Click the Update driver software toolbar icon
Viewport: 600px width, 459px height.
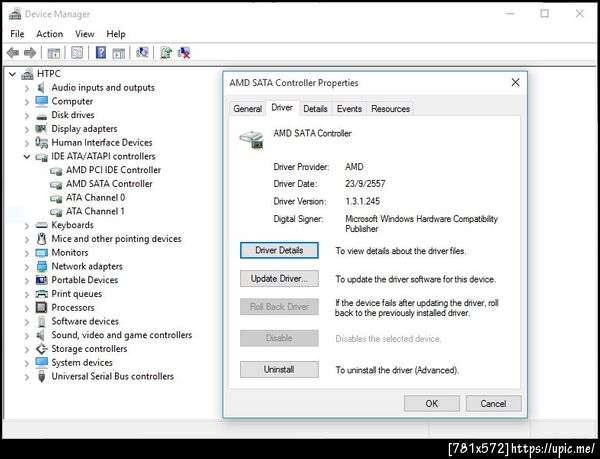(166, 52)
